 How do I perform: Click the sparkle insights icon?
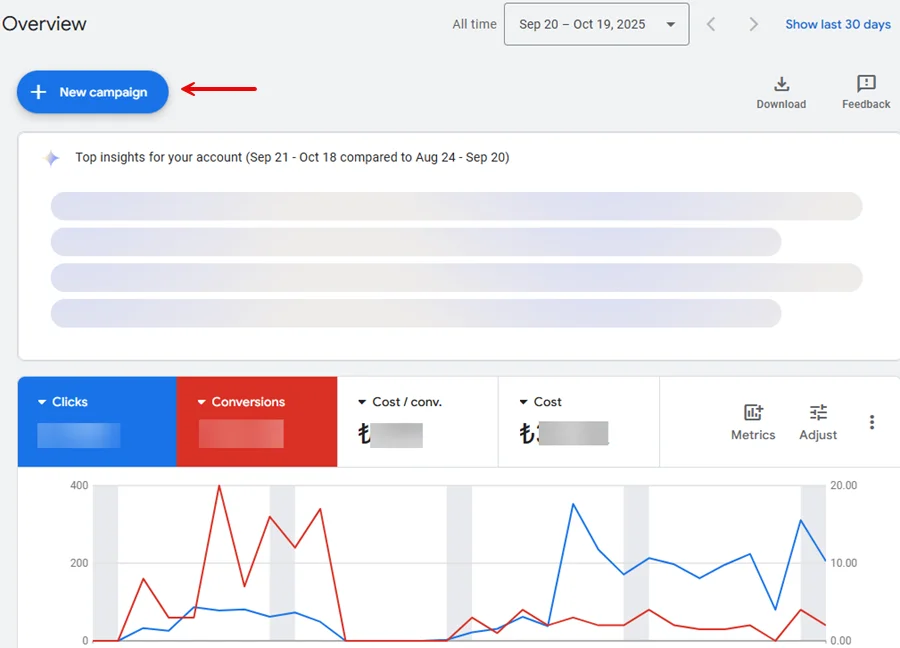pos(51,158)
